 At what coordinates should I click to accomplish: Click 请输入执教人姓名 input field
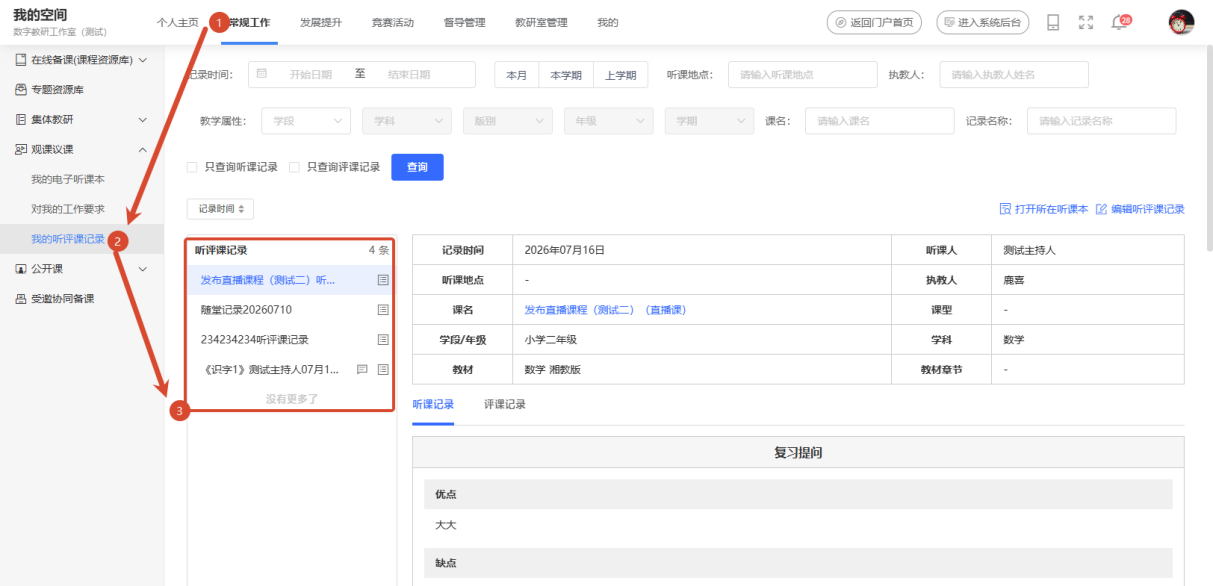point(1014,75)
